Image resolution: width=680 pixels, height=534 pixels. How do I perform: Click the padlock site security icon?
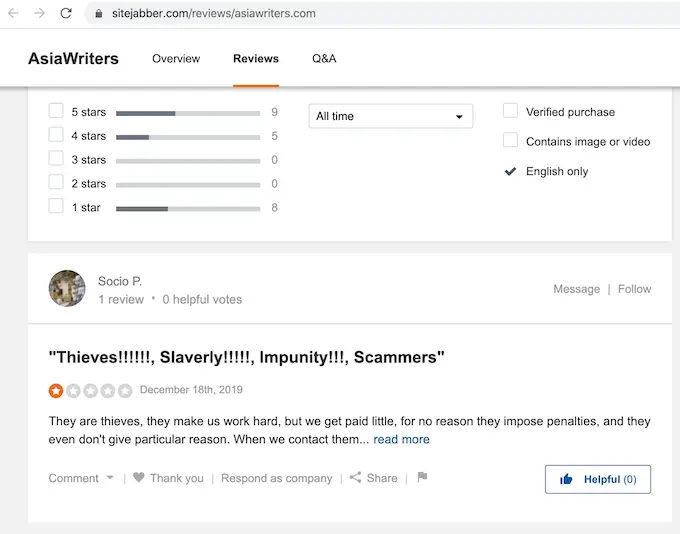(98, 14)
